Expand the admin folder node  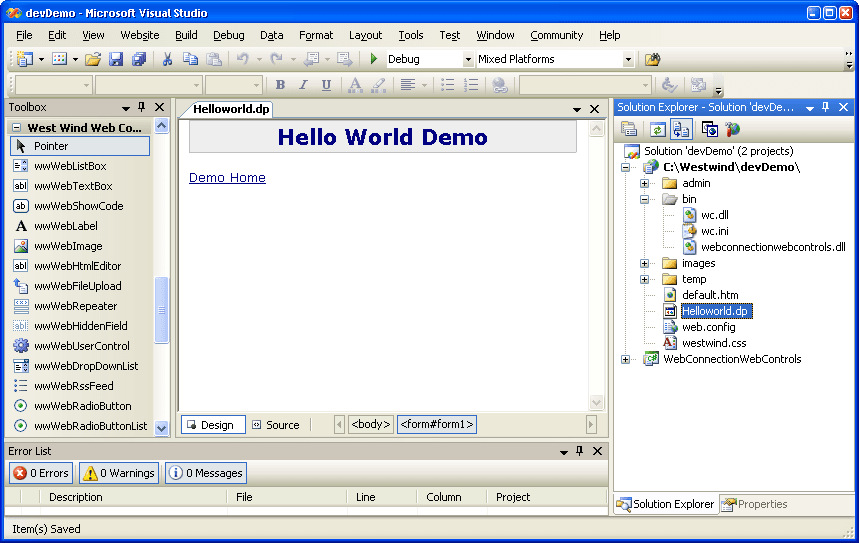coord(644,184)
